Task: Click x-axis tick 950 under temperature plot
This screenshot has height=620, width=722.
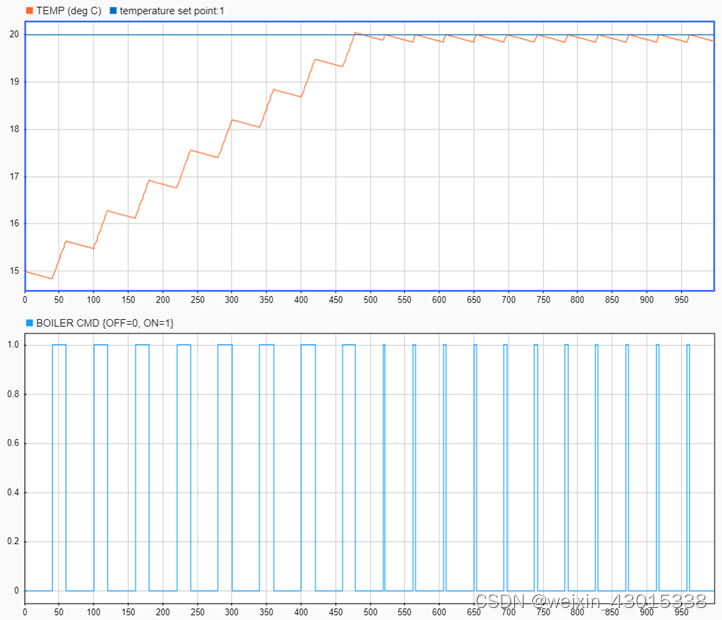Action: 681,300
